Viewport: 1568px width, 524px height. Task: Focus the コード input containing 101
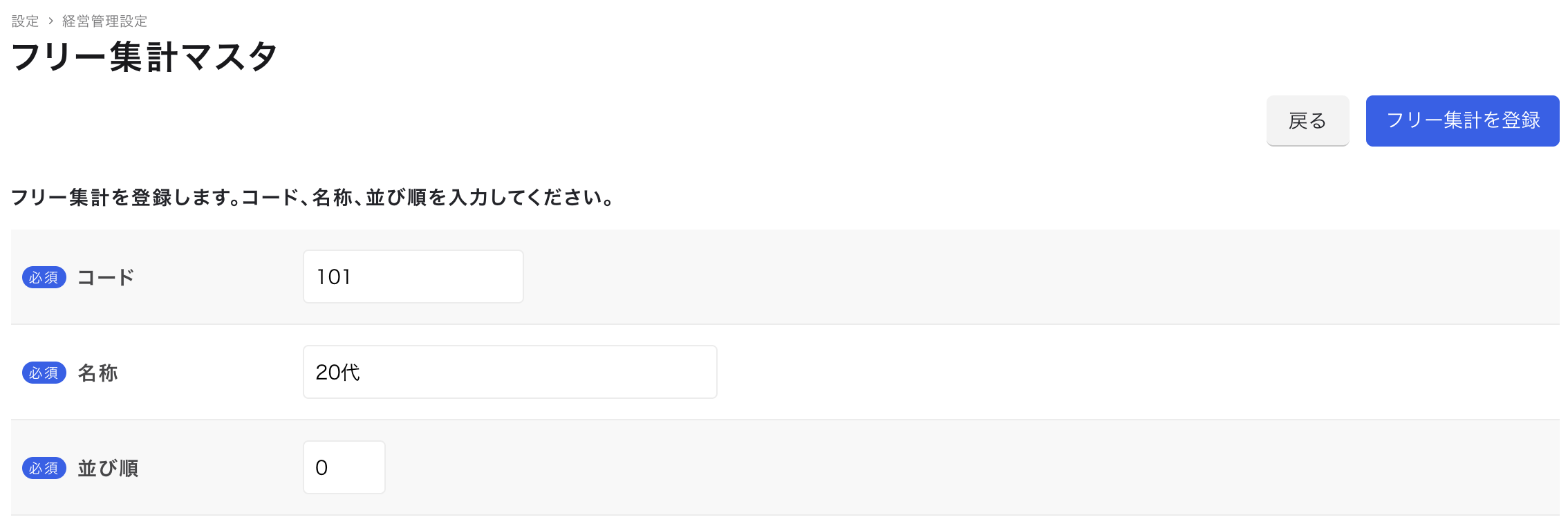click(x=413, y=277)
